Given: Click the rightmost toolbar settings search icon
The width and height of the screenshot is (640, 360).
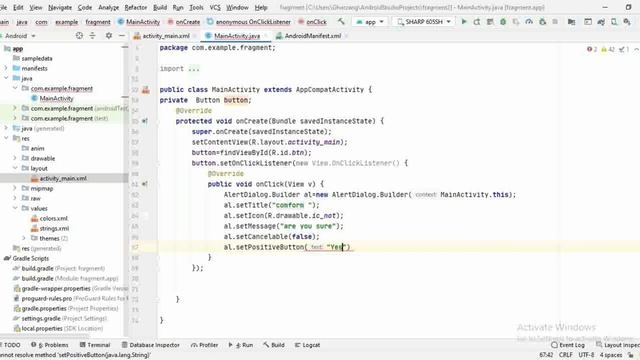Looking at the screenshot, I should (x=627, y=22).
